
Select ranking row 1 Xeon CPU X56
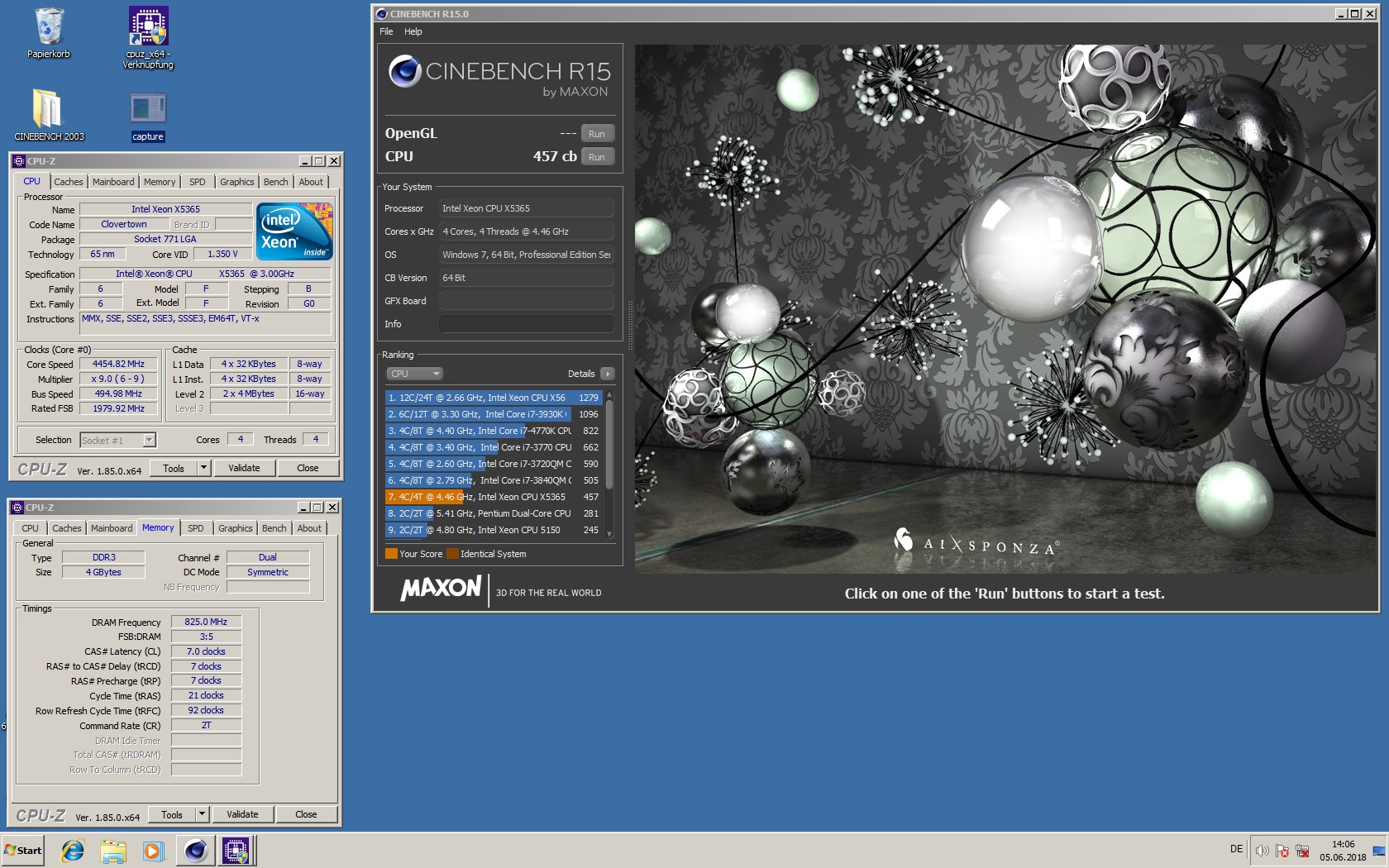click(x=494, y=398)
